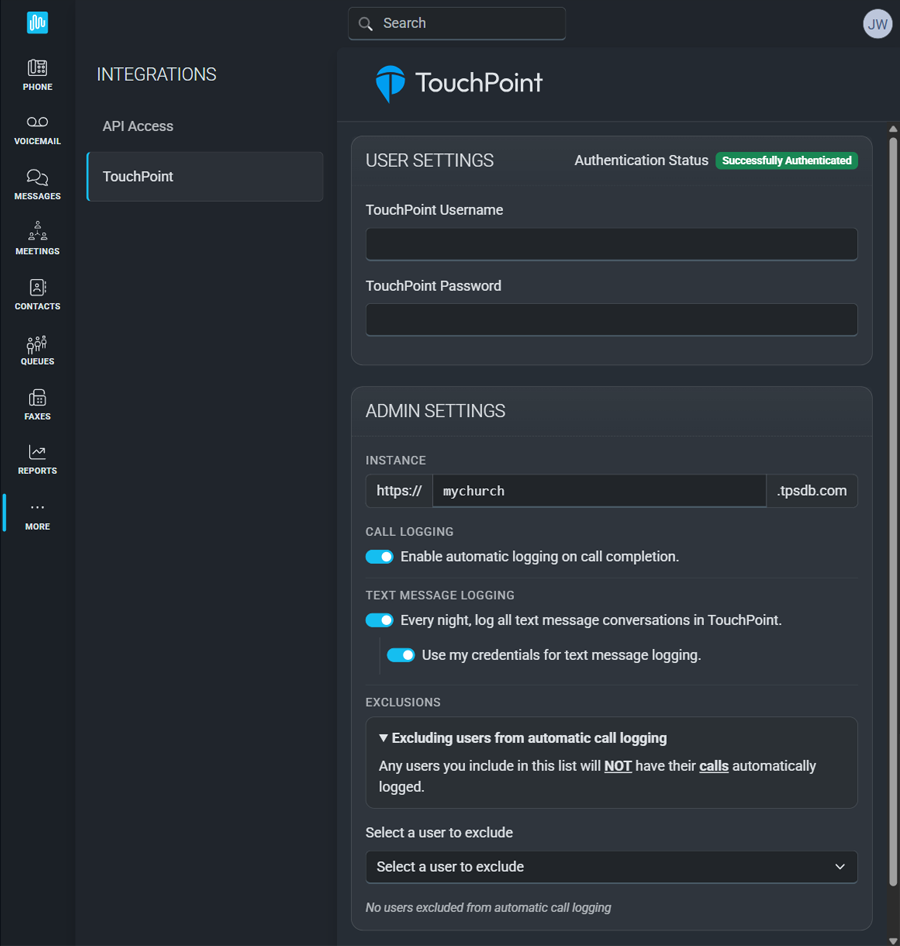Open the Voicemail section
This screenshot has width=900, height=946.
click(37, 130)
